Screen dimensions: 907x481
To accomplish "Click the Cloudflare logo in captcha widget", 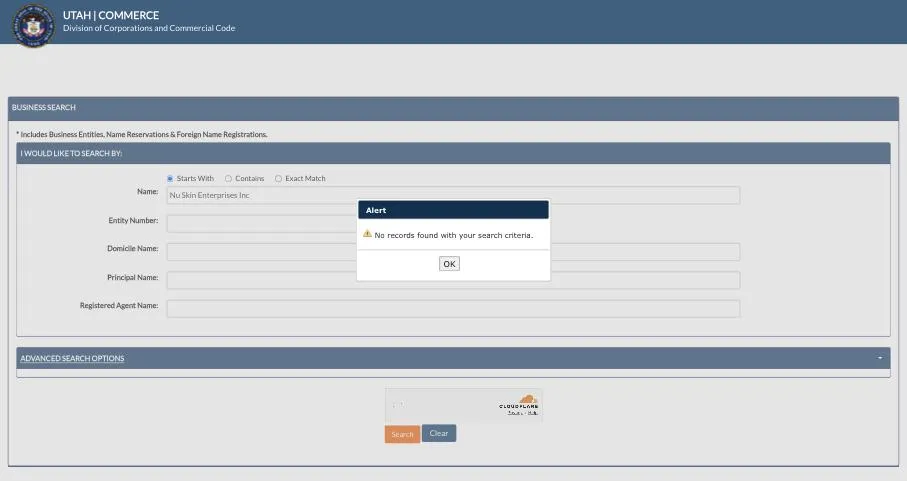I will (x=519, y=402).
